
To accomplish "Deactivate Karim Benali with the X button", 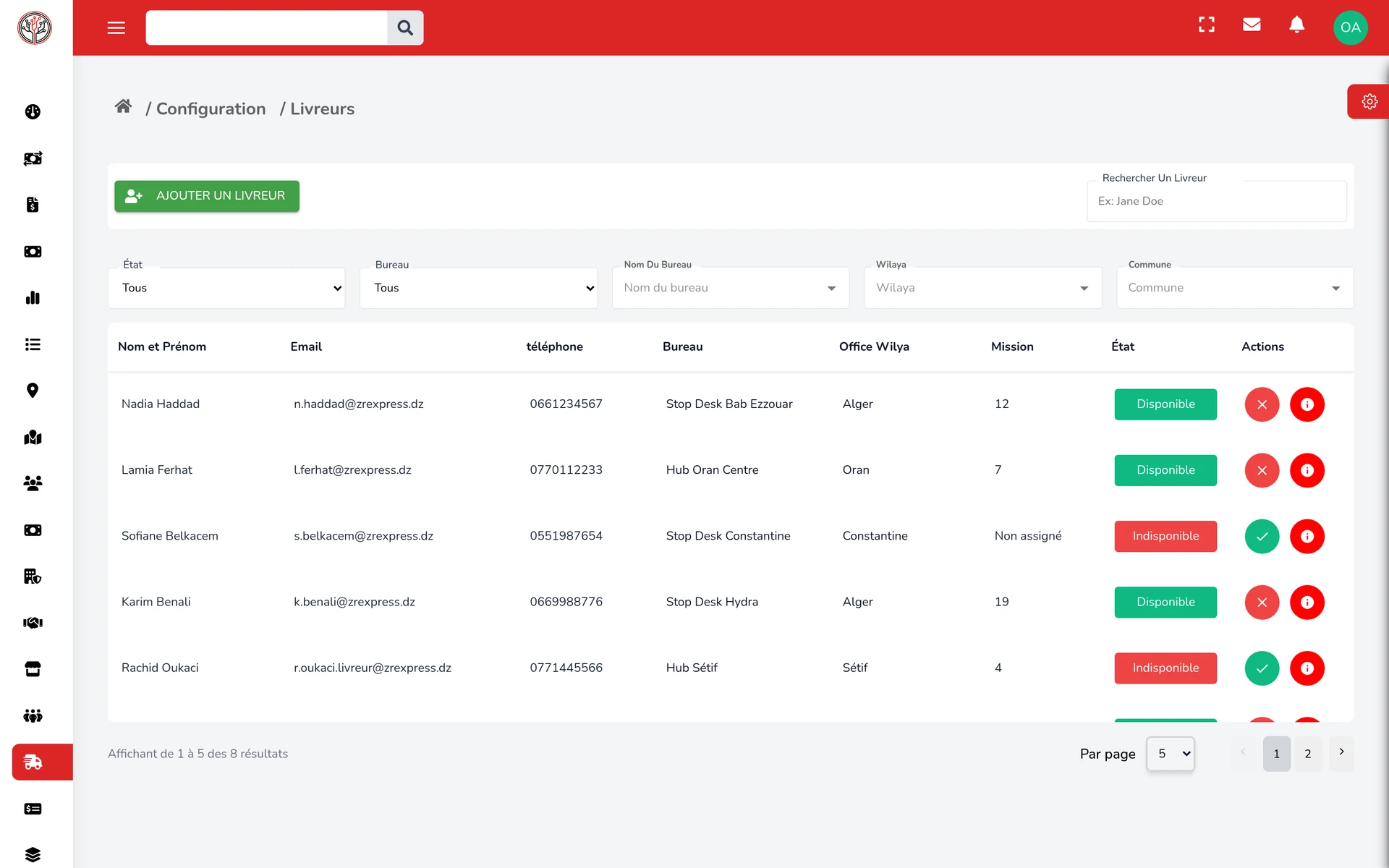I will [x=1262, y=603].
